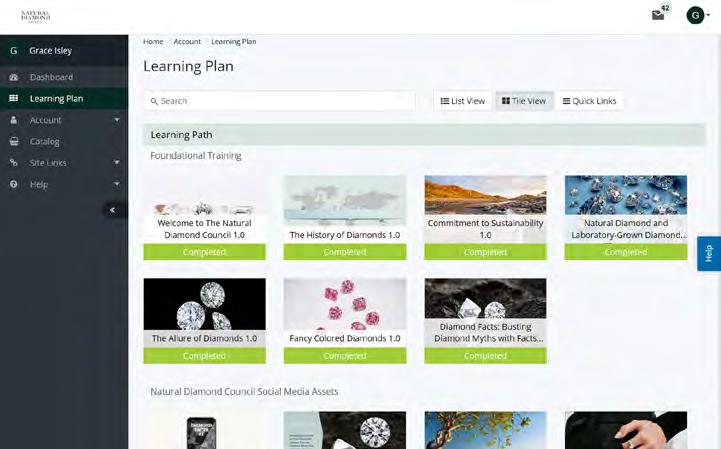Viewport: 721px width, 449px height.
Task: Open the mail inbox envelope icon
Action: coord(658,15)
